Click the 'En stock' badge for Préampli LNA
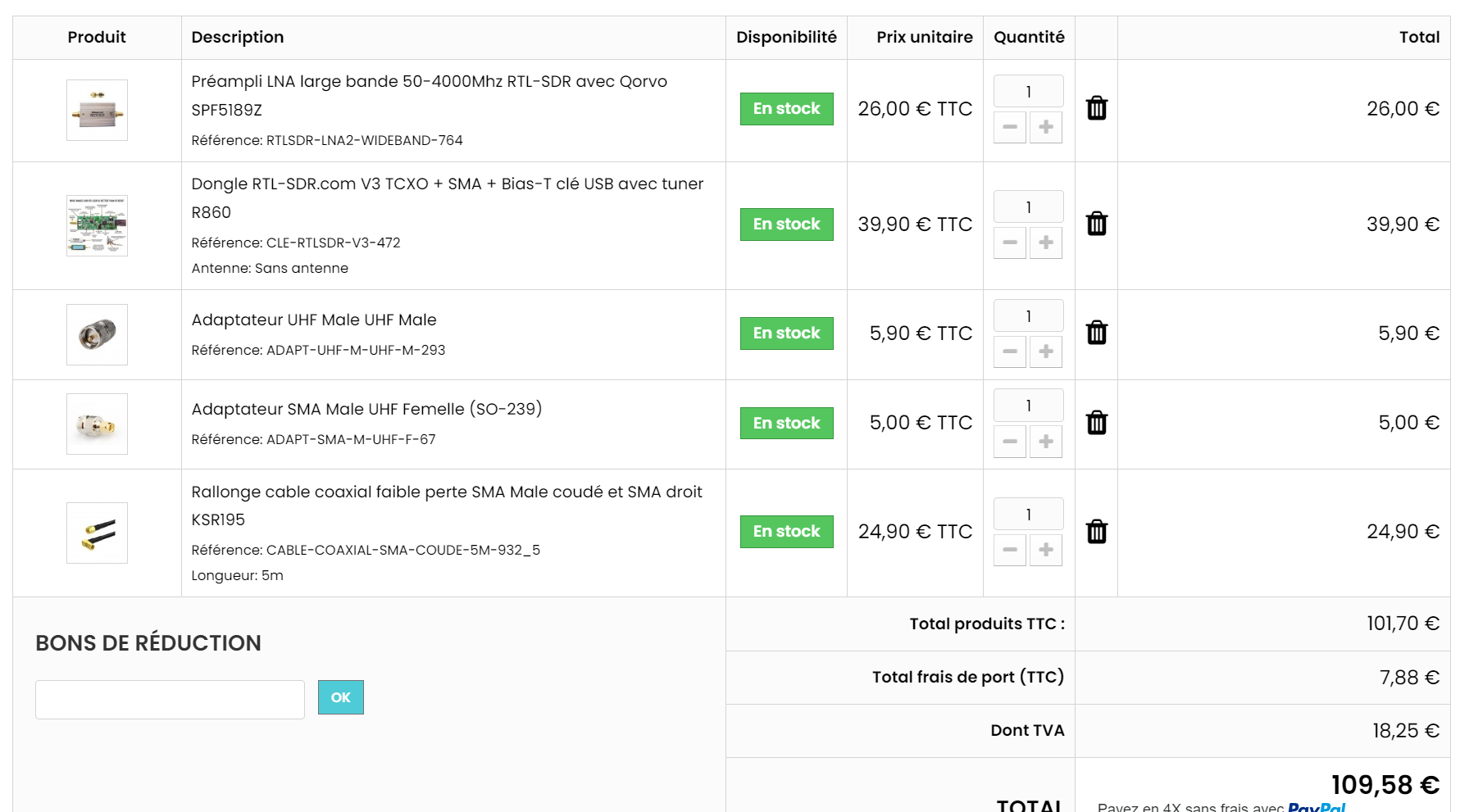The image size is (1460, 812). pyautogui.click(x=787, y=109)
